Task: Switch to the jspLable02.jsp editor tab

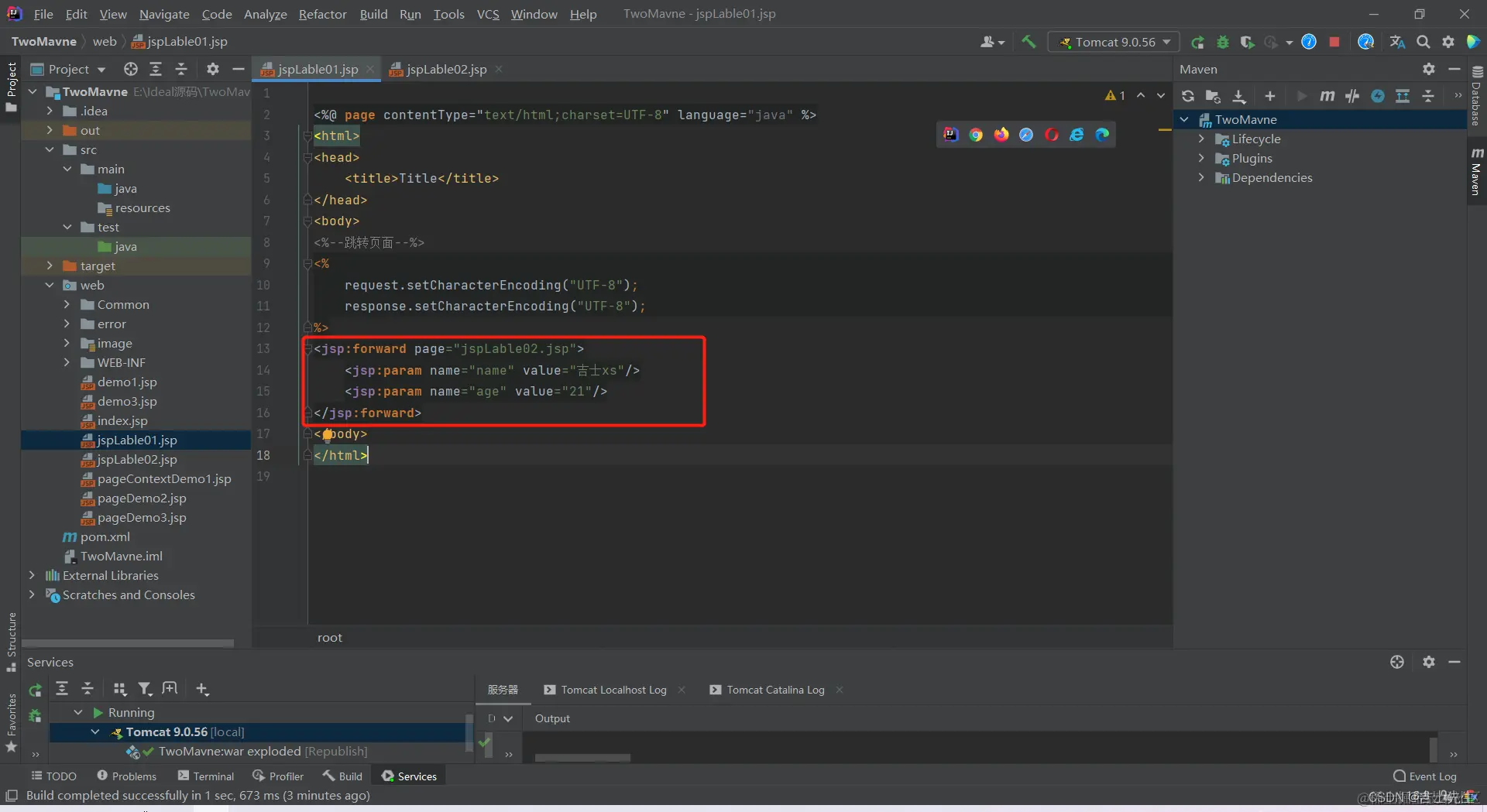Action: tap(446, 69)
